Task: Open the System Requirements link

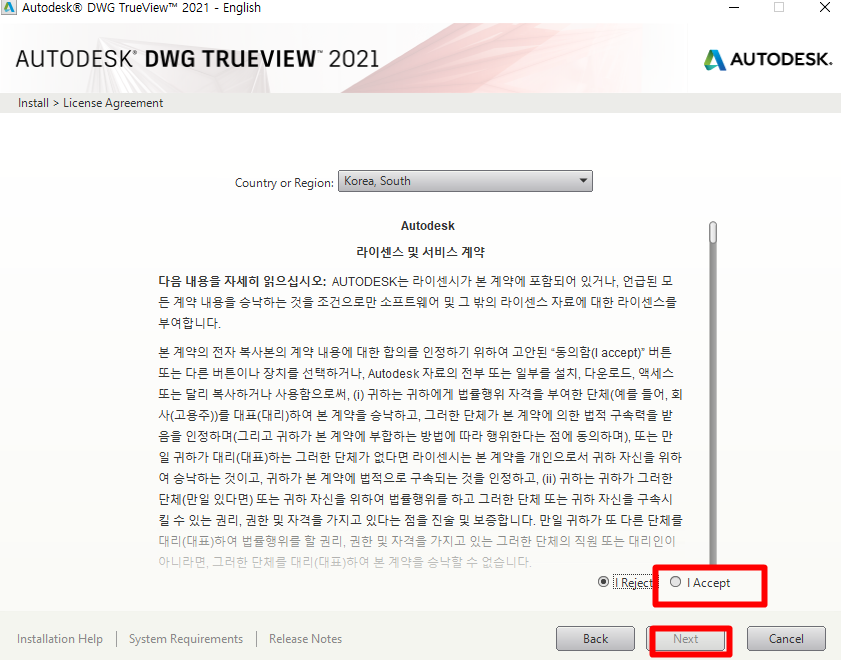Action: (x=186, y=639)
